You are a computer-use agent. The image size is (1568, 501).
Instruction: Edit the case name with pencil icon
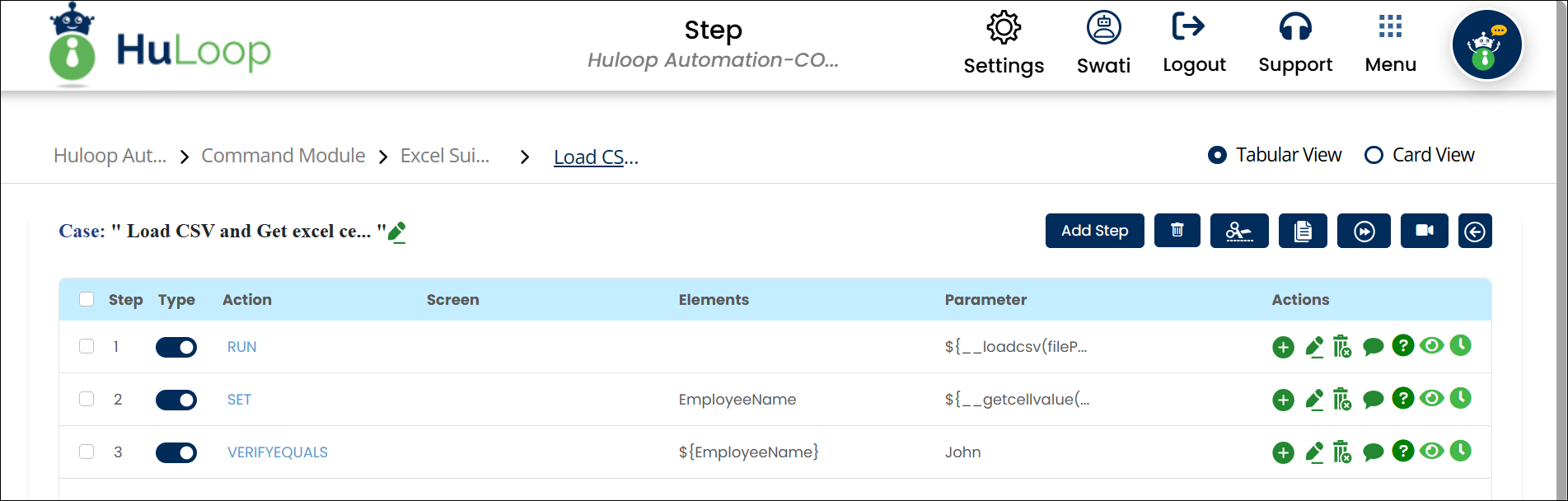pos(397,232)
